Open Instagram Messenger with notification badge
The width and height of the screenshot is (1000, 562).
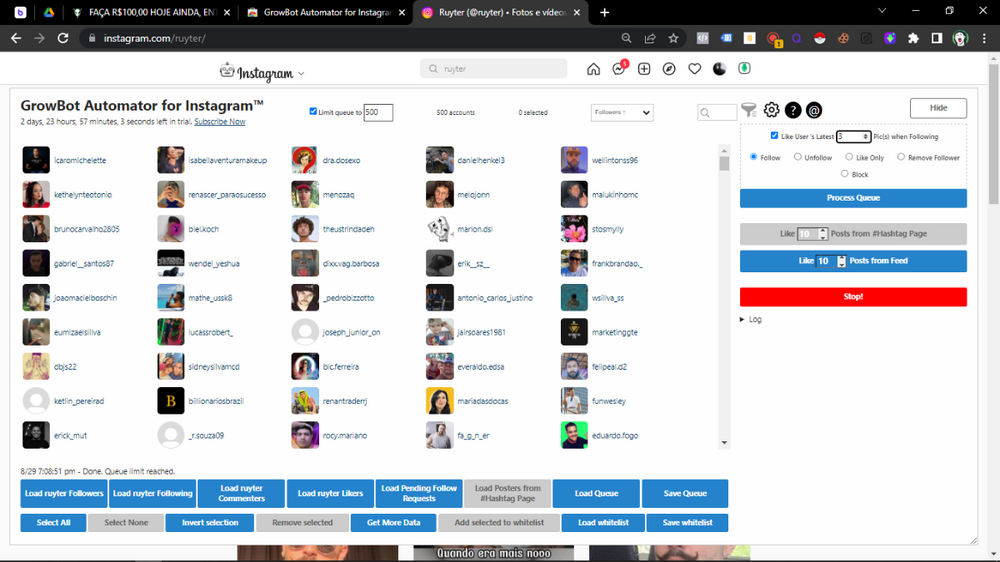[619, 68]
